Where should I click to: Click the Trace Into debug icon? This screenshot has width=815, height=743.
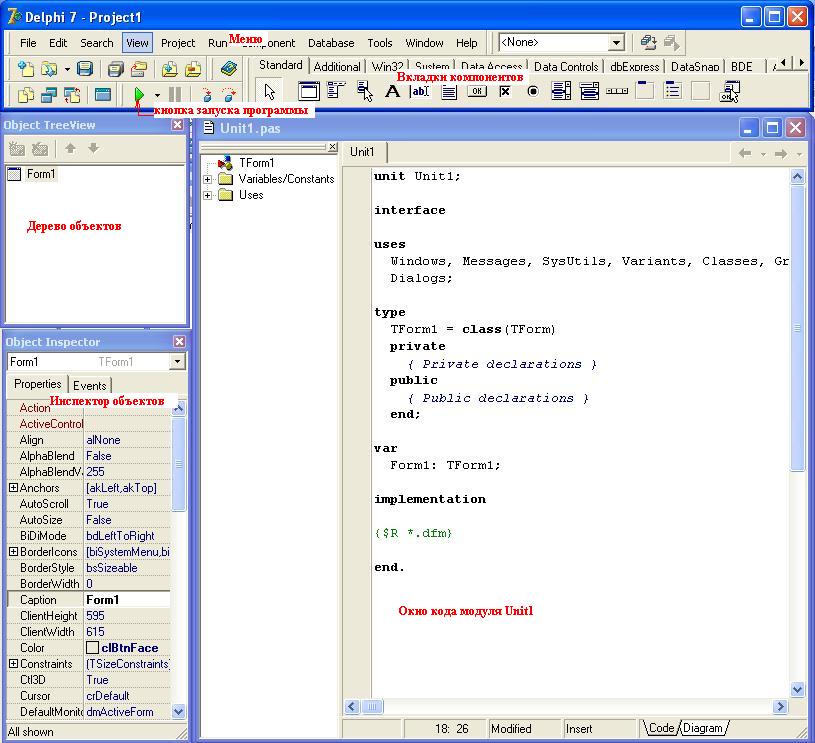[207, 95]
